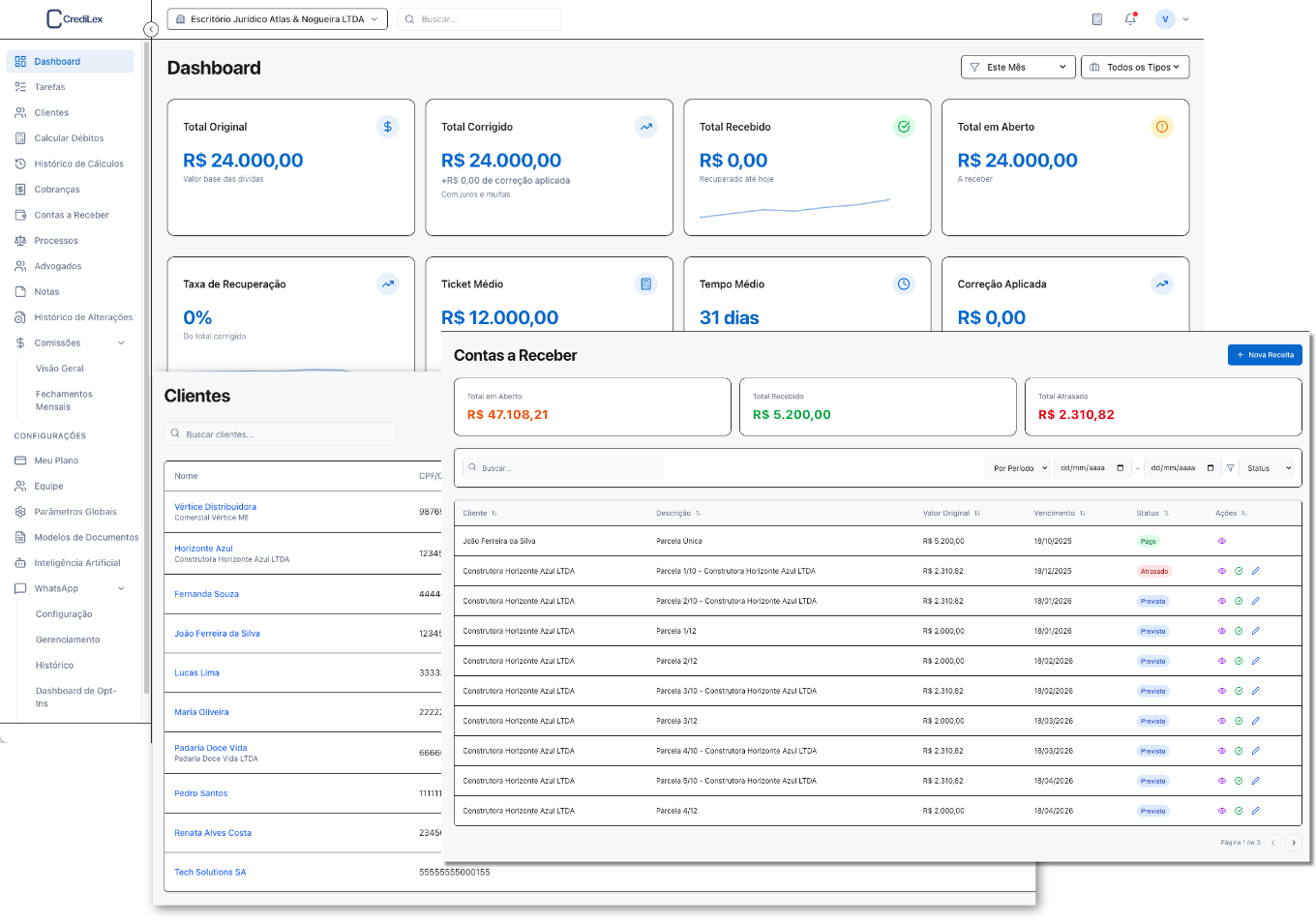Open the Status filter dropdown
Image resolution: width=1316 pixels, height=922 pixels.
coord(1266,467)
